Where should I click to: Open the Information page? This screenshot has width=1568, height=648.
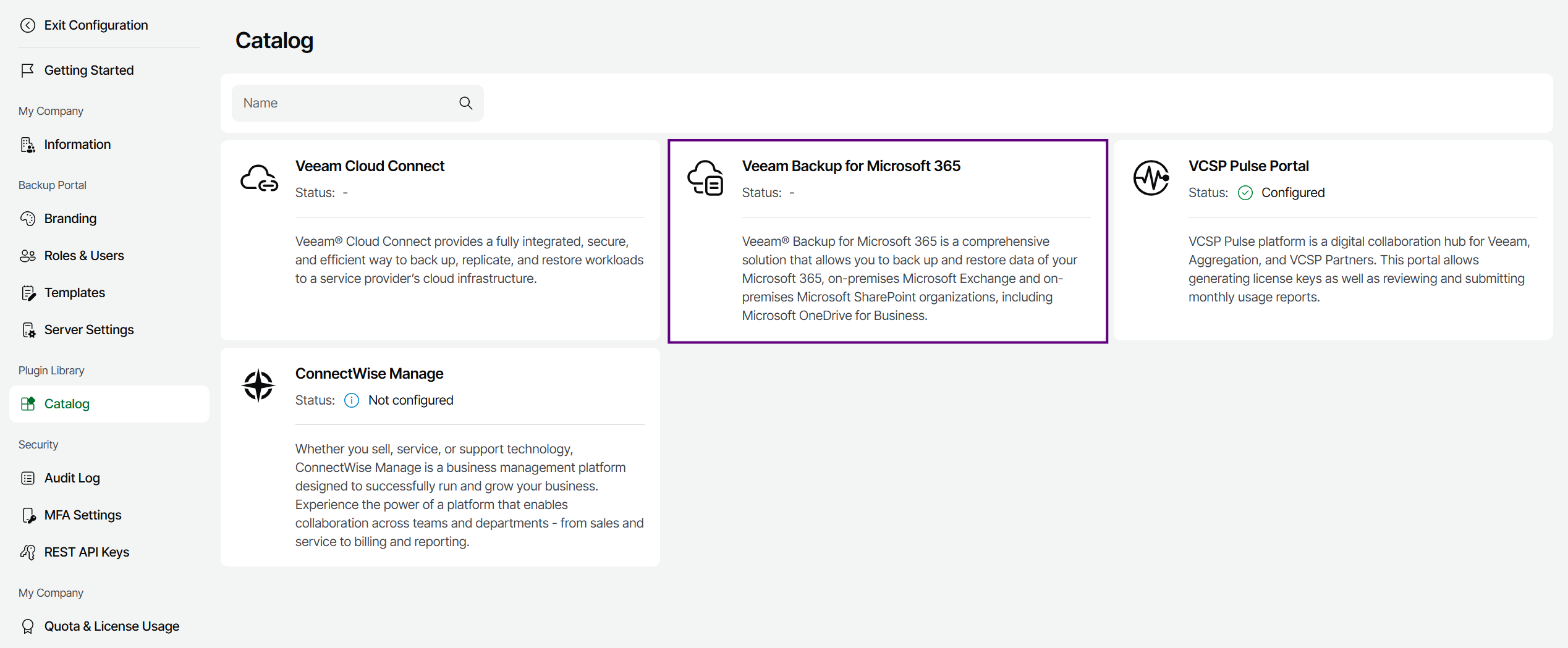(77, 145)
